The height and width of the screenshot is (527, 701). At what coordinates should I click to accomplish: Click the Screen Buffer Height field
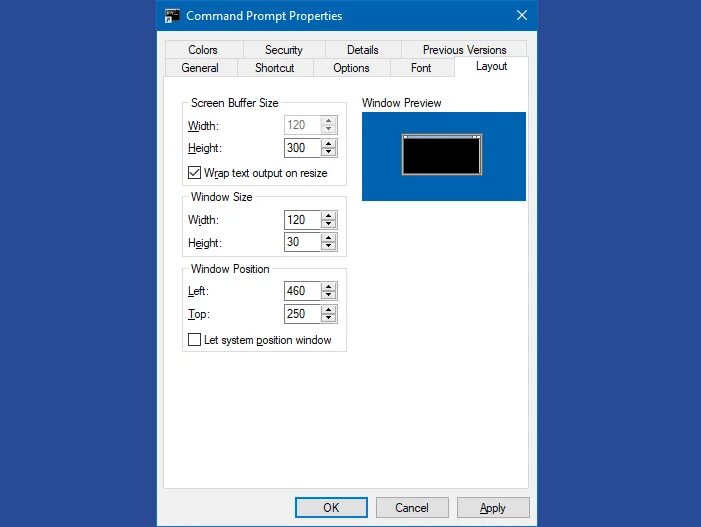(x=303, y=148)
